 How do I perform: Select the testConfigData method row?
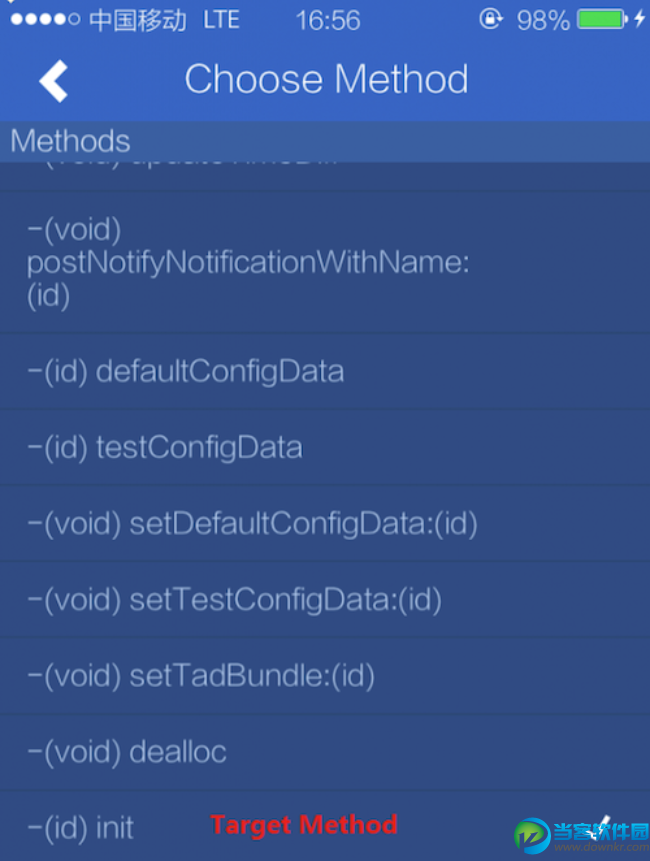[x=165, y=447]
